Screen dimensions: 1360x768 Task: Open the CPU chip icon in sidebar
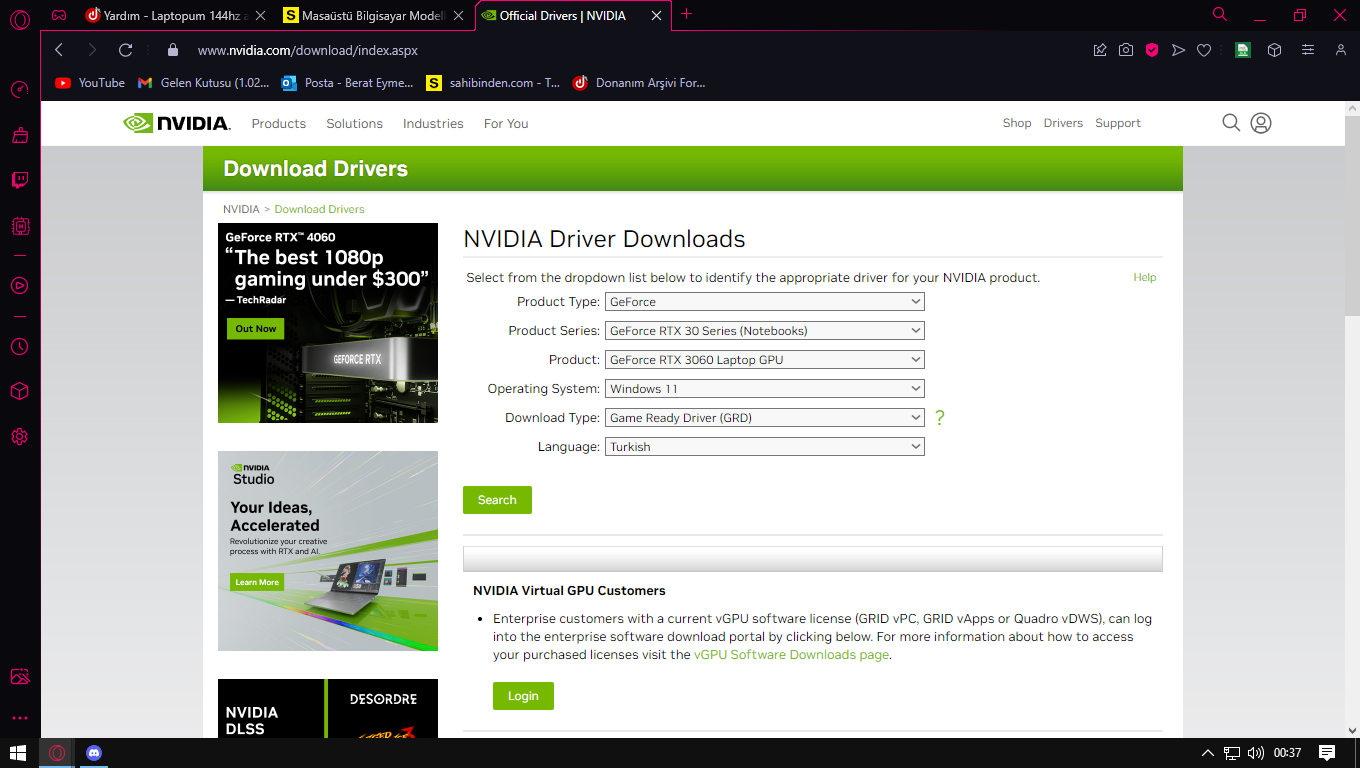[x=19, y=226]
